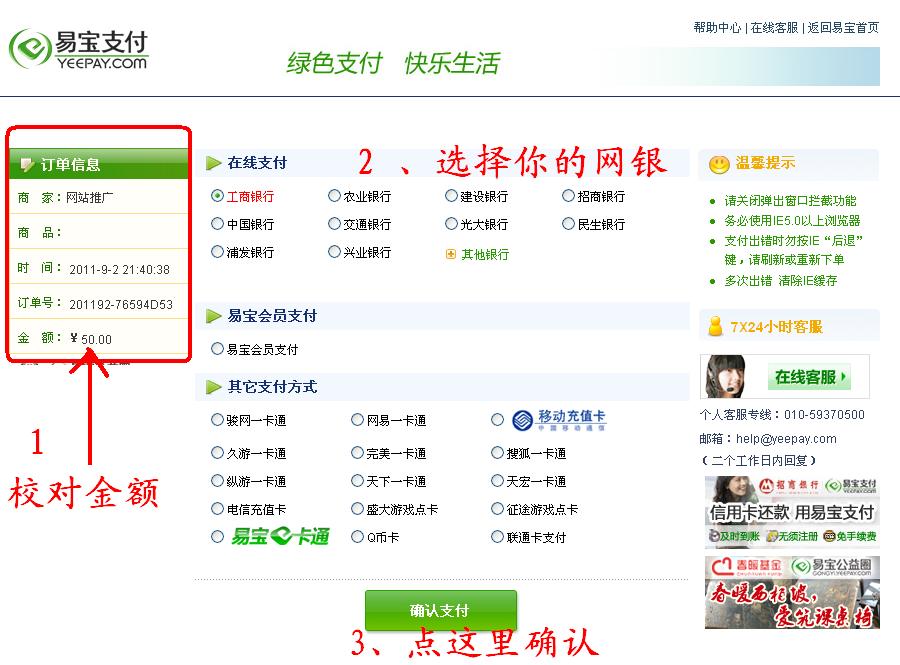
Task: Click the amount ¥50.00
Action: tap(91, 339)
